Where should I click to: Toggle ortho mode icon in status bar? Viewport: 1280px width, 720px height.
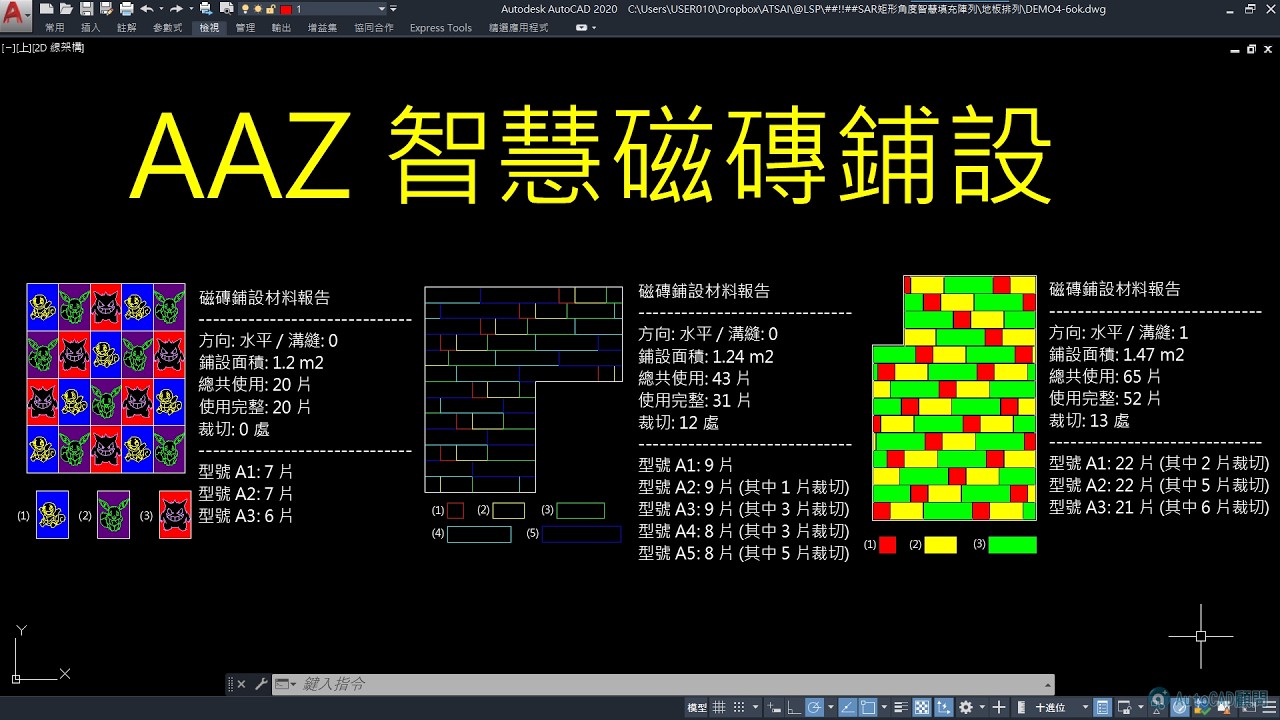click(792, 707)
